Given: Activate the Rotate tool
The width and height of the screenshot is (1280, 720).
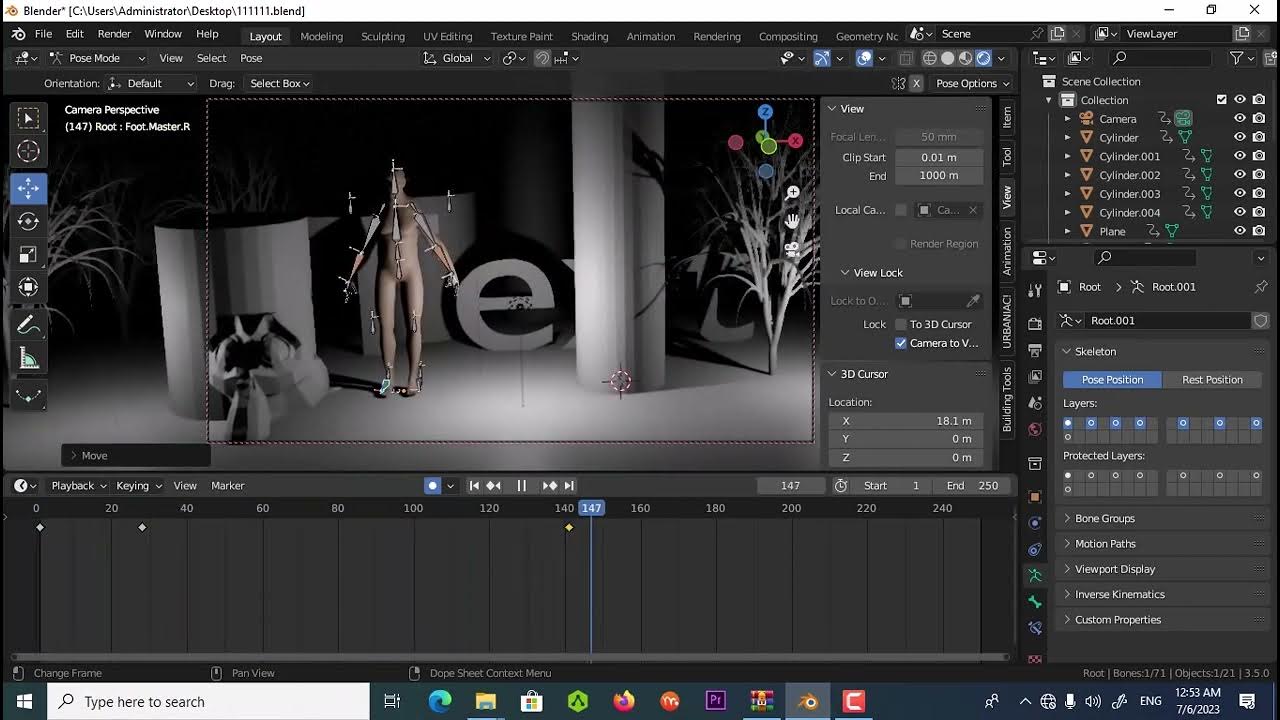Looking at the screenshot, I should (x=28, y=221).
